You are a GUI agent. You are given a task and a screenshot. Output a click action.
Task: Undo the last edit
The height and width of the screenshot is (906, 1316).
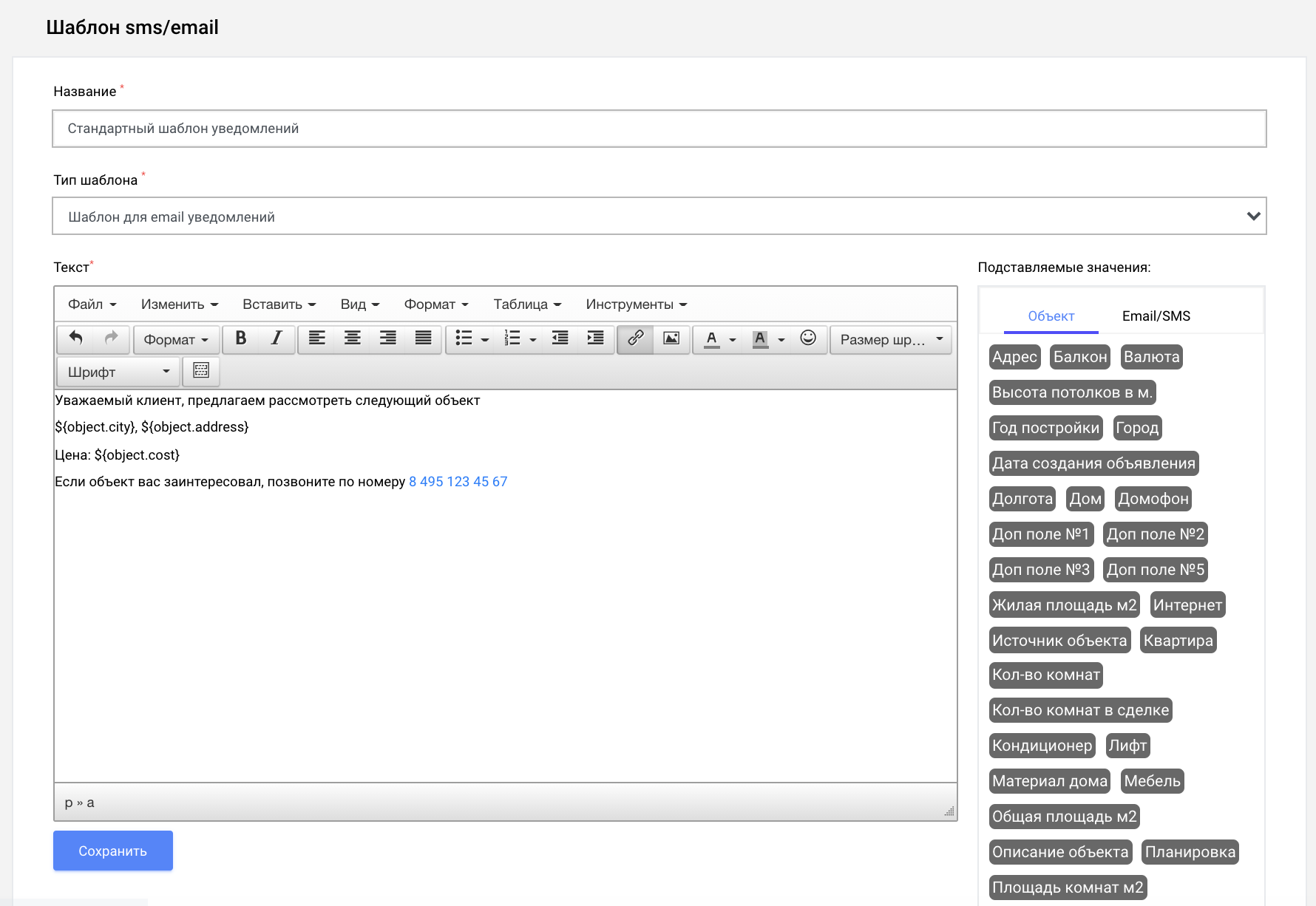point(75,339)
